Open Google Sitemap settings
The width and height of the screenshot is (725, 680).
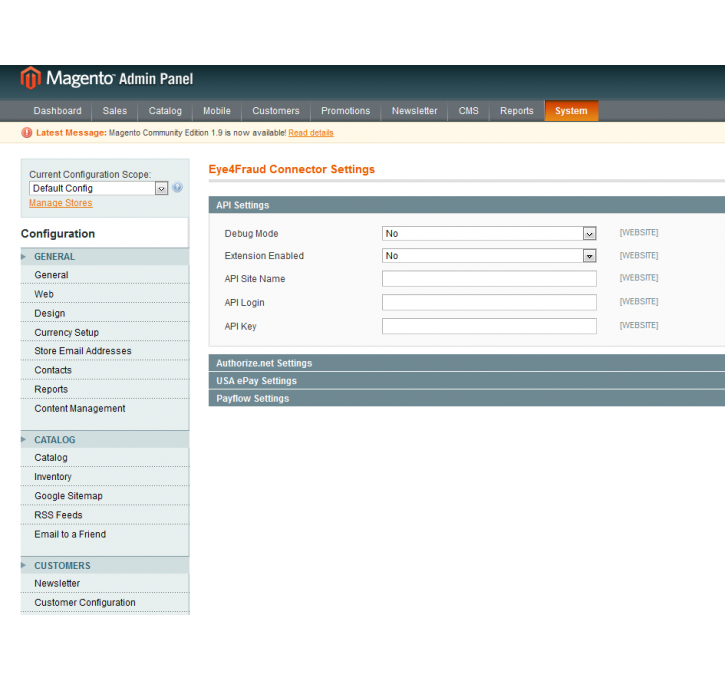click(105, 496)
